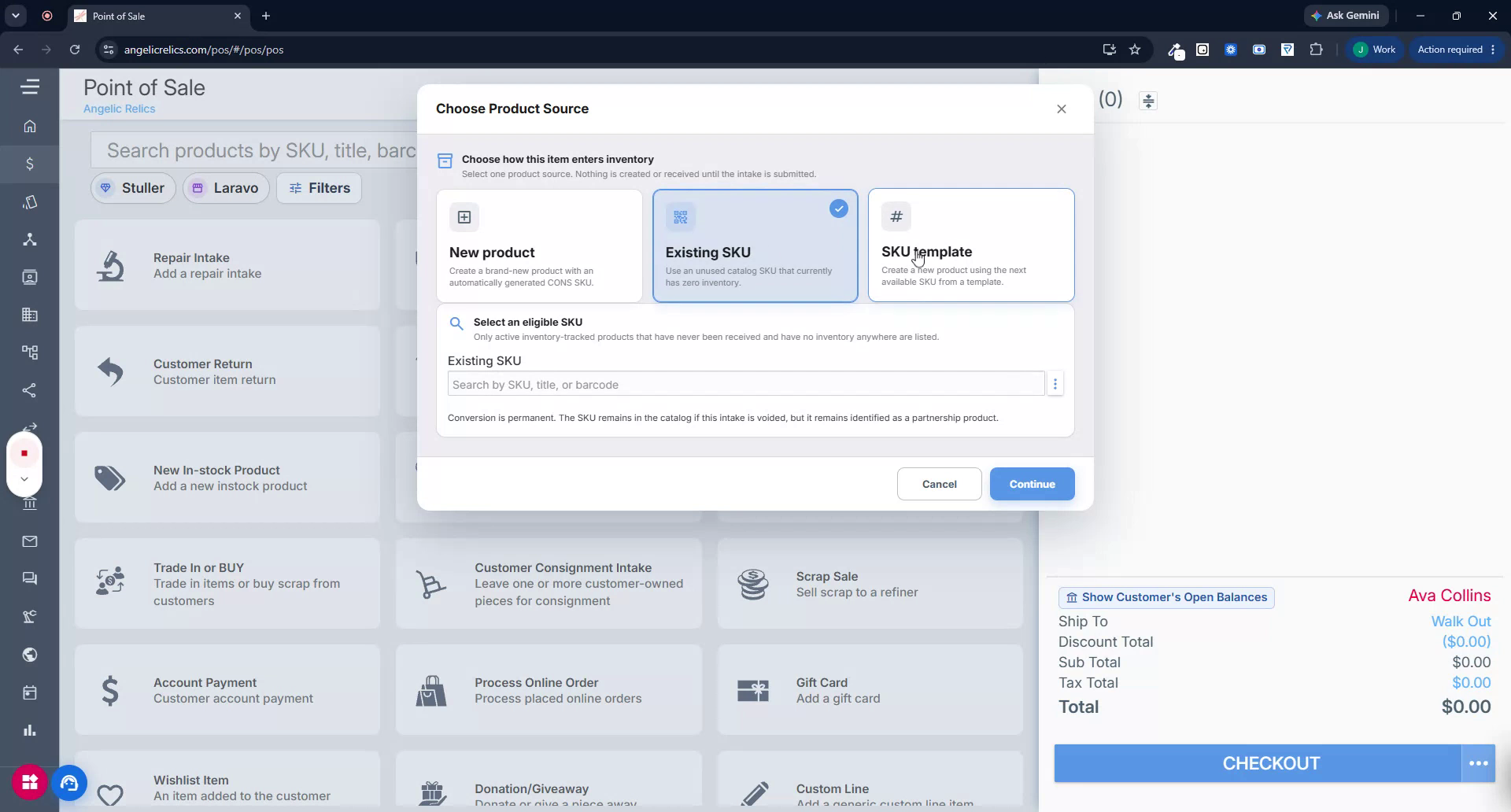Close the Choose Product Source dialog
This screenshot has width=1511, height=812.
1061,109
